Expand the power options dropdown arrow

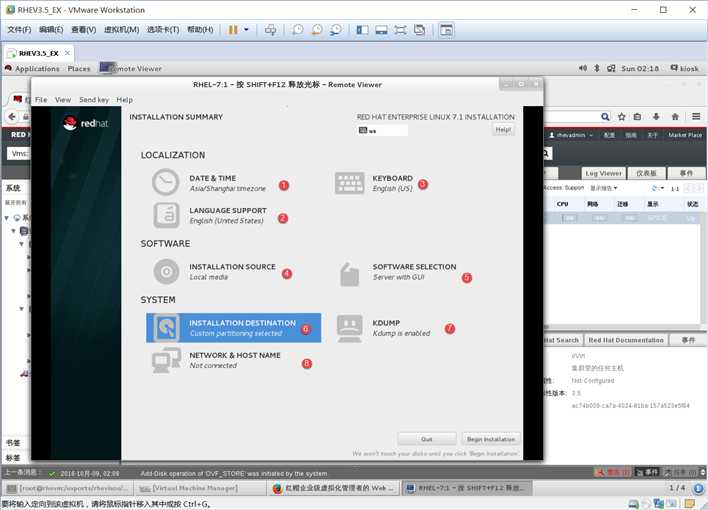coord(247,30)
